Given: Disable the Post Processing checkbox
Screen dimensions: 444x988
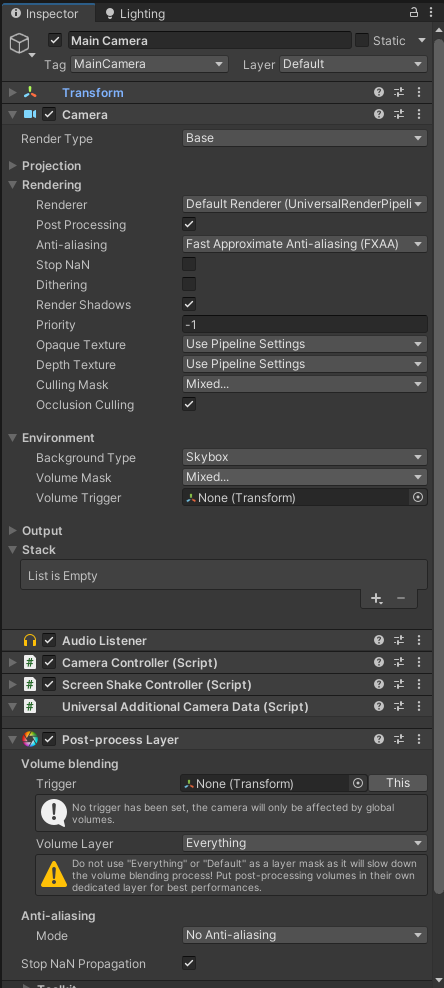Looking at the screenshot, I should (x=189, y=224).
